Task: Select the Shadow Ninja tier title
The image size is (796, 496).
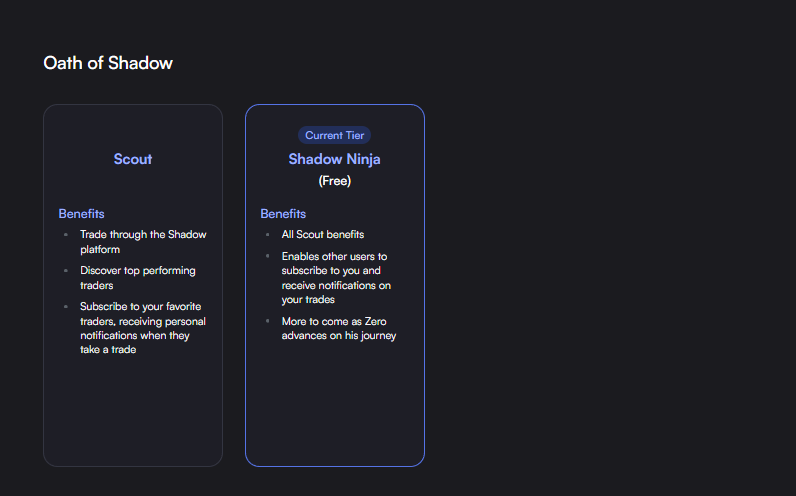Action: [334, 159]
